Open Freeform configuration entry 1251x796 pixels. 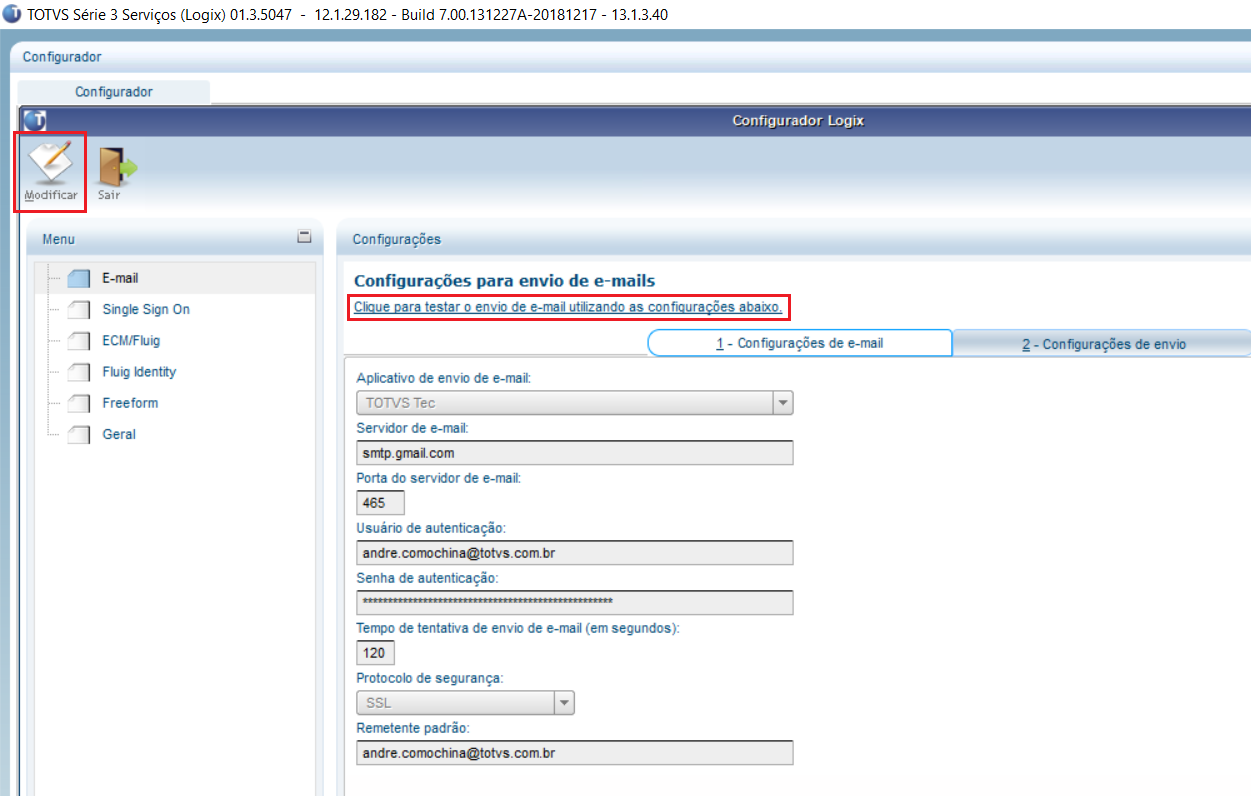click(x=130, y=403)
